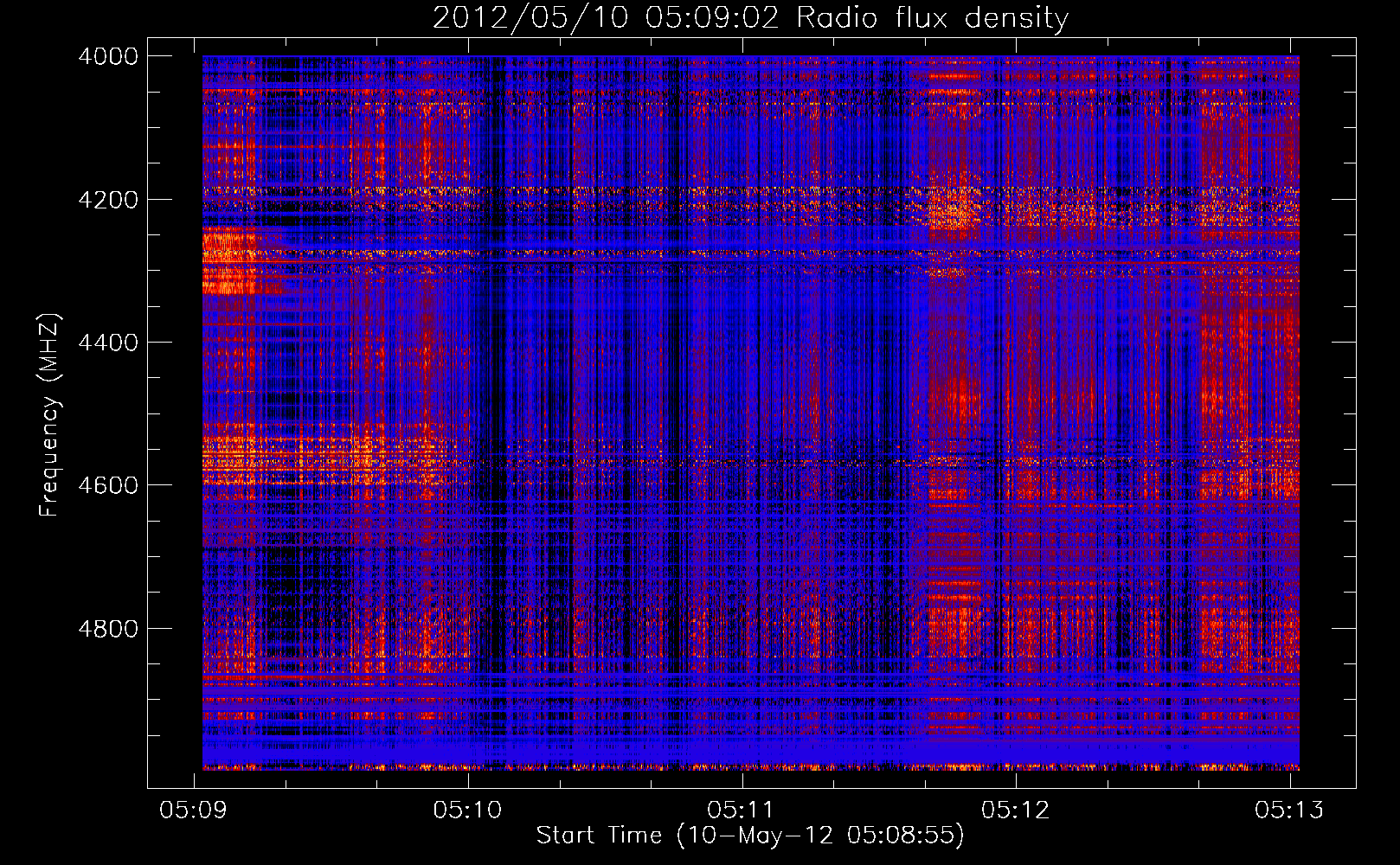The image size is (1400, 865).
Task: Click the 05:10 time tick label
Action: [468, 810]
